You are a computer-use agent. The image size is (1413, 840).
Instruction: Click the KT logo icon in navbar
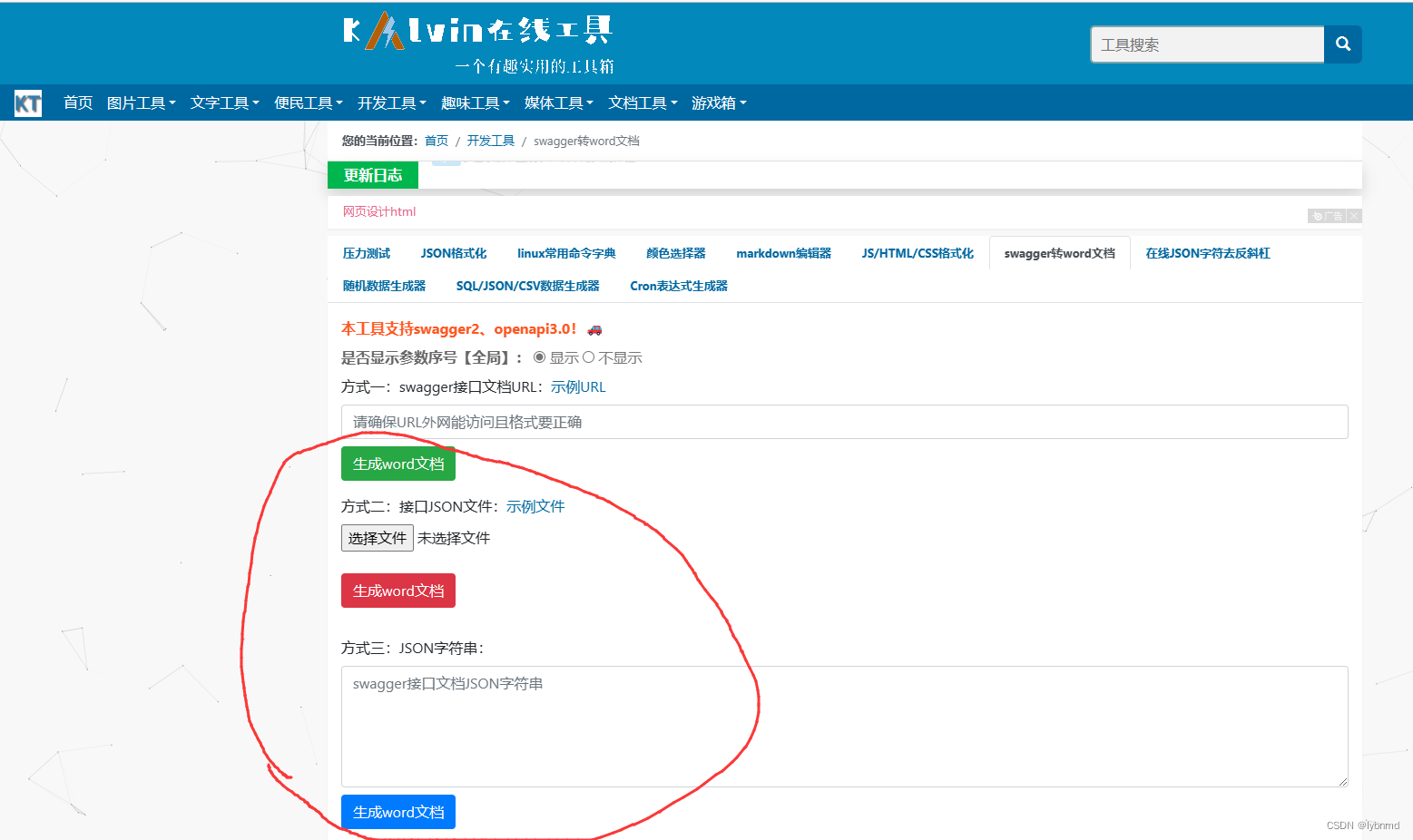click(28, 103)
